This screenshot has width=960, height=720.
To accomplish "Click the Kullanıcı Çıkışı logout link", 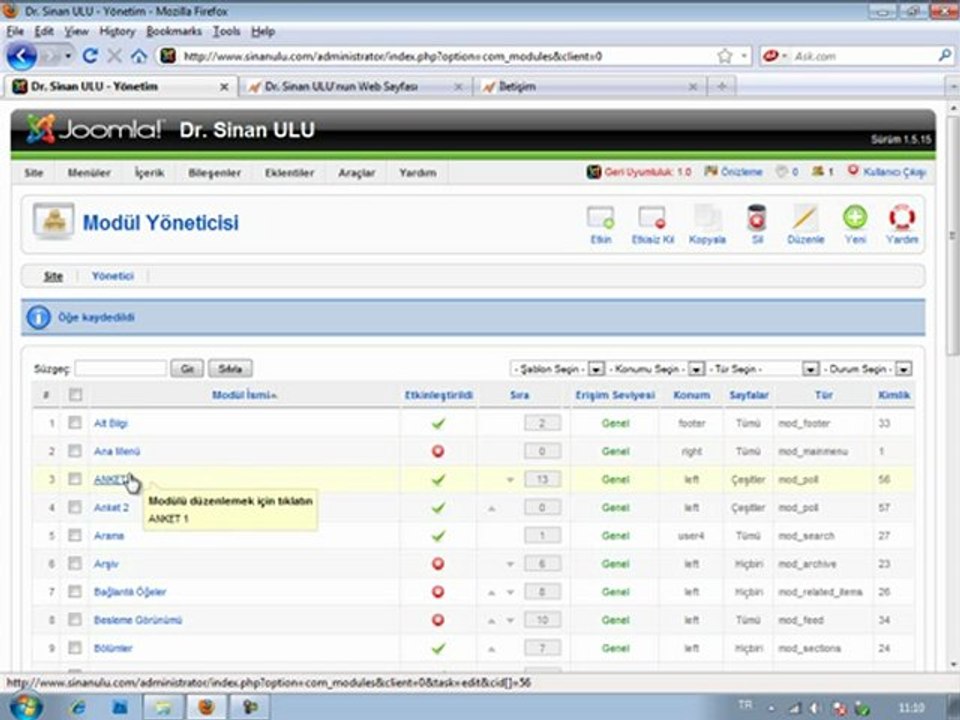I will click(887, 172).
